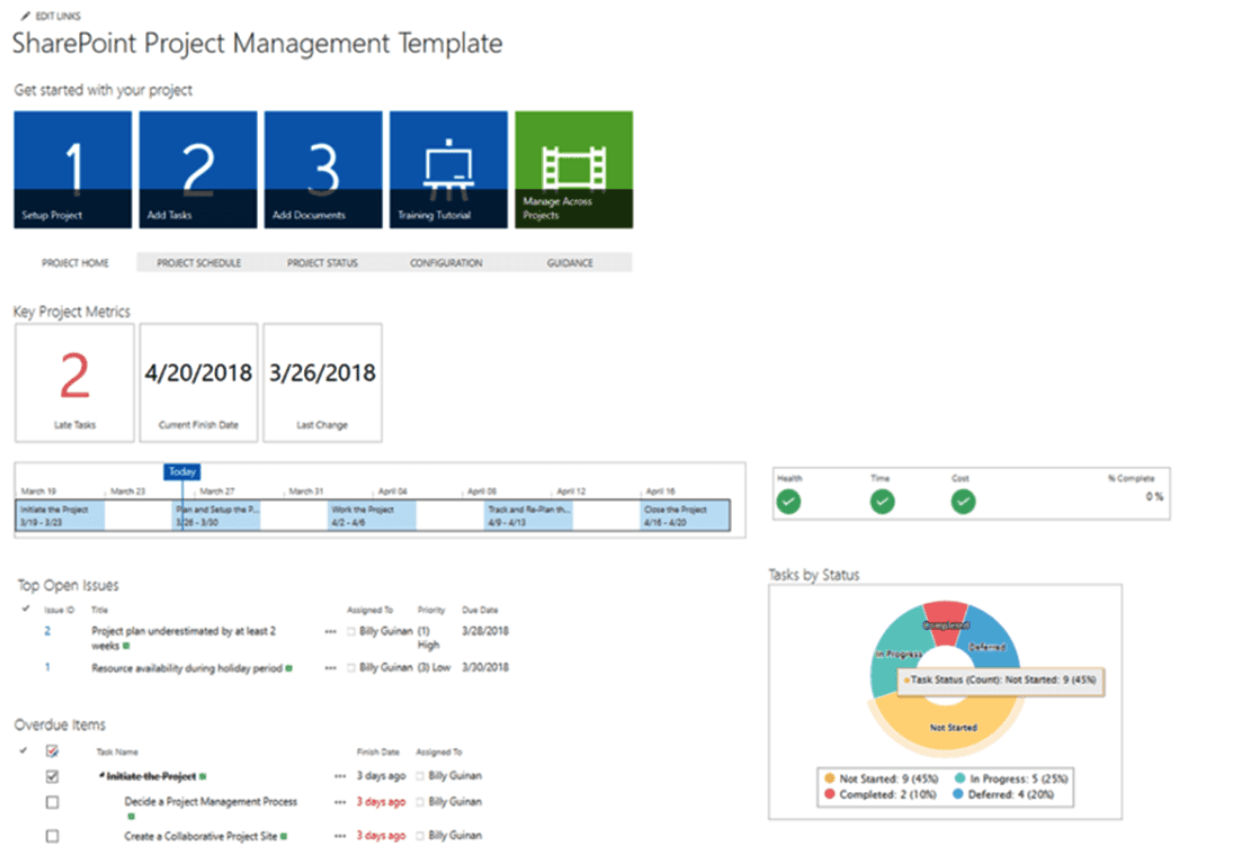Click the Last Change 3/26/2018 tile
Viewport: 1252px width, 856px height.
[322, 382]
